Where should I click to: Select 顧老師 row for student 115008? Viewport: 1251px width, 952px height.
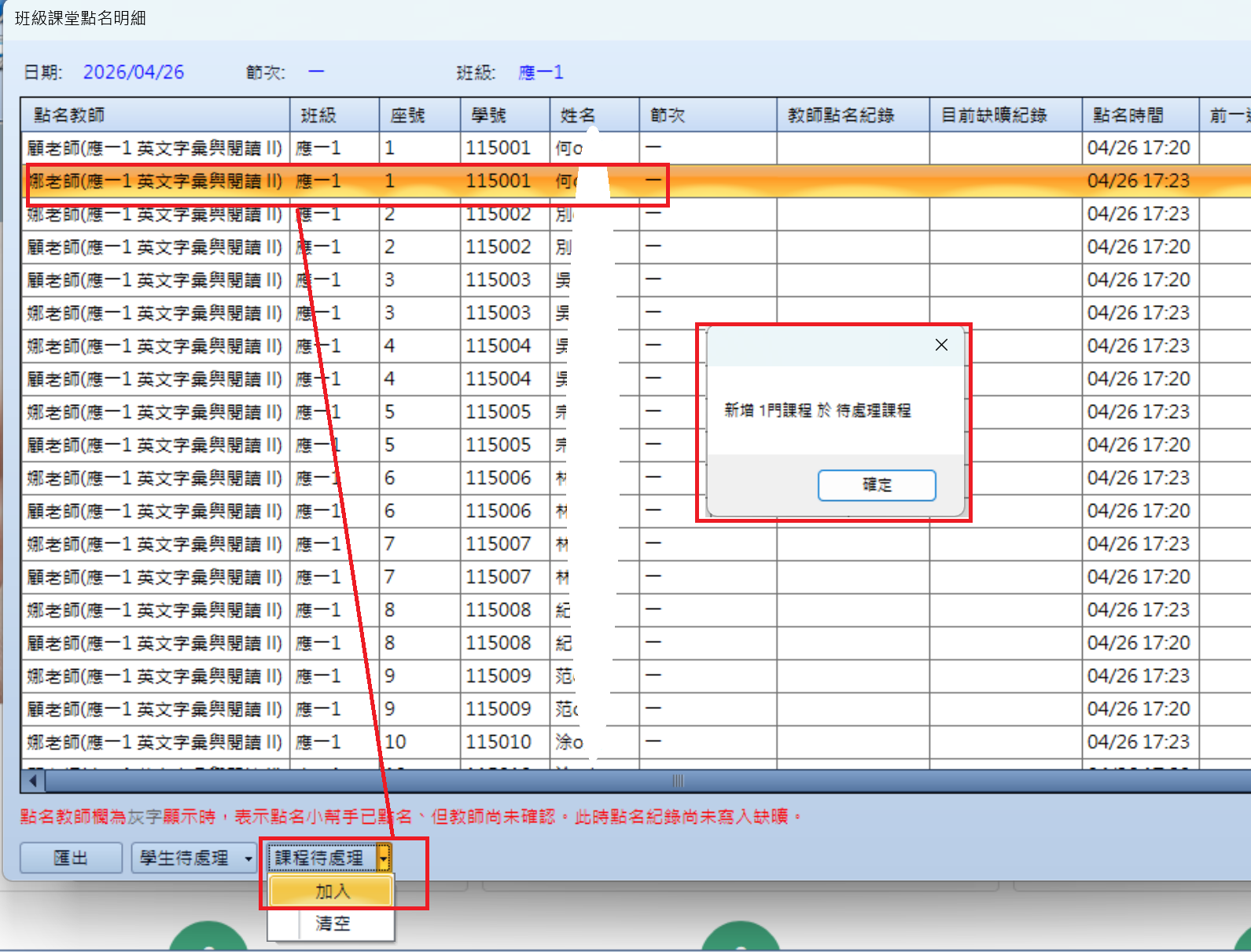tap(635, 643)
